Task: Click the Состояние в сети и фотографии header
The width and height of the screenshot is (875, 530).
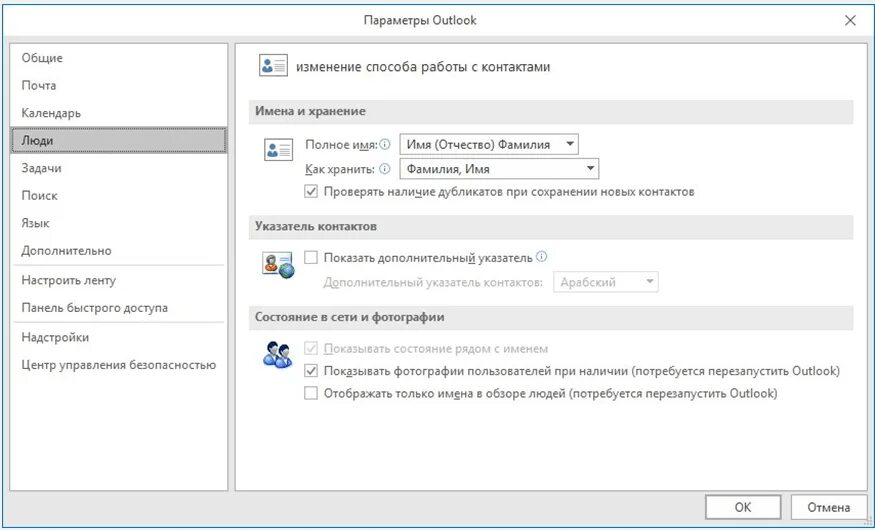Action: (x=551, y=317)
